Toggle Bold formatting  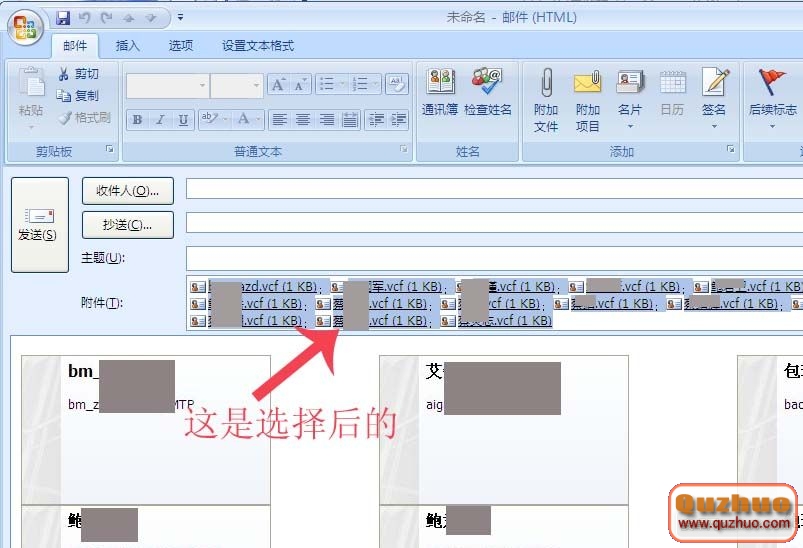pos(137,120)
